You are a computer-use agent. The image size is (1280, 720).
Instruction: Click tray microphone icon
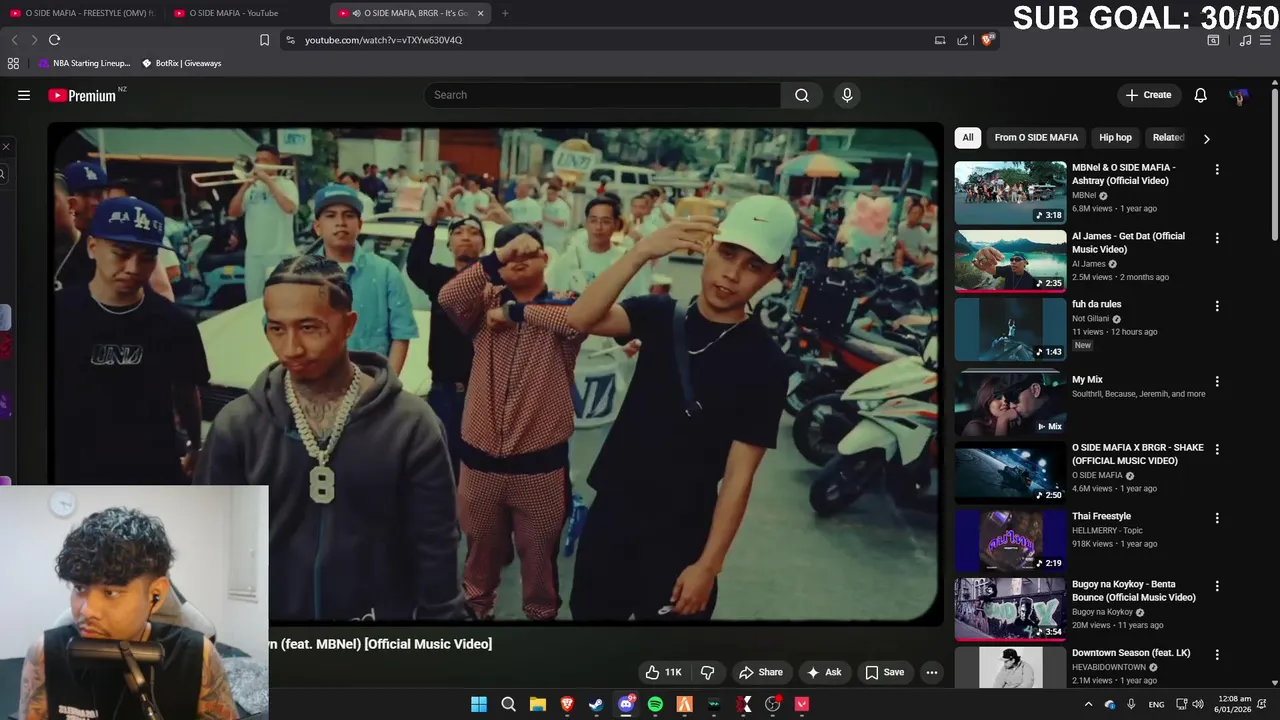point(1131,704)
